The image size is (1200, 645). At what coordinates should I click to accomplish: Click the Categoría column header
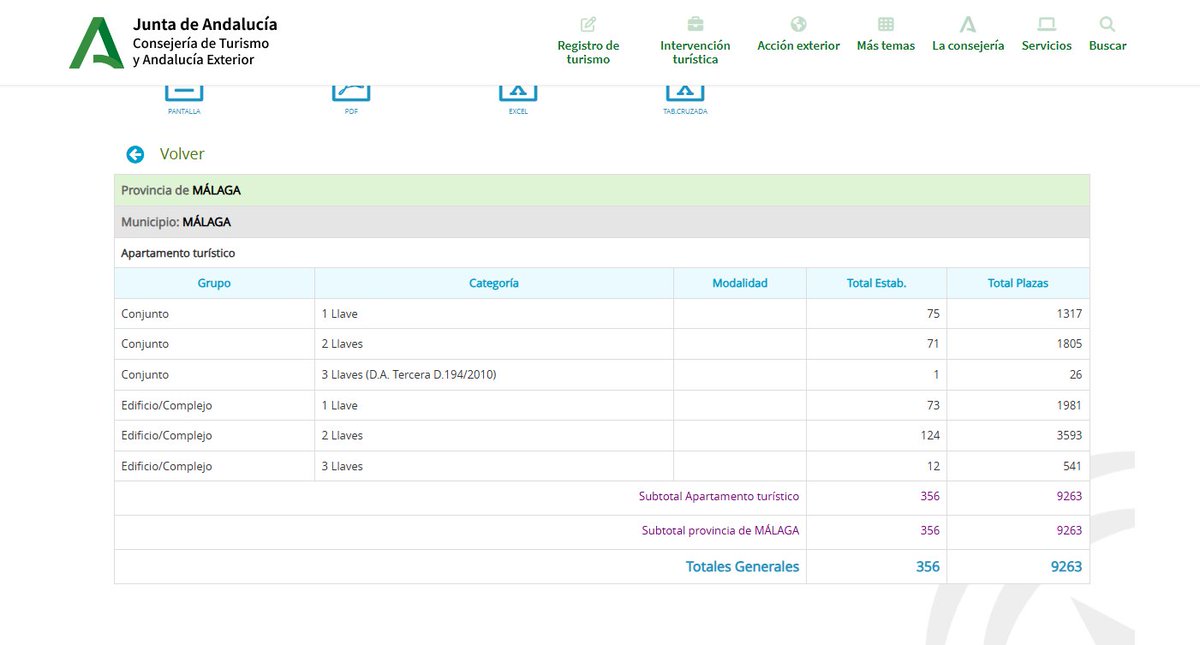(494, 283)
